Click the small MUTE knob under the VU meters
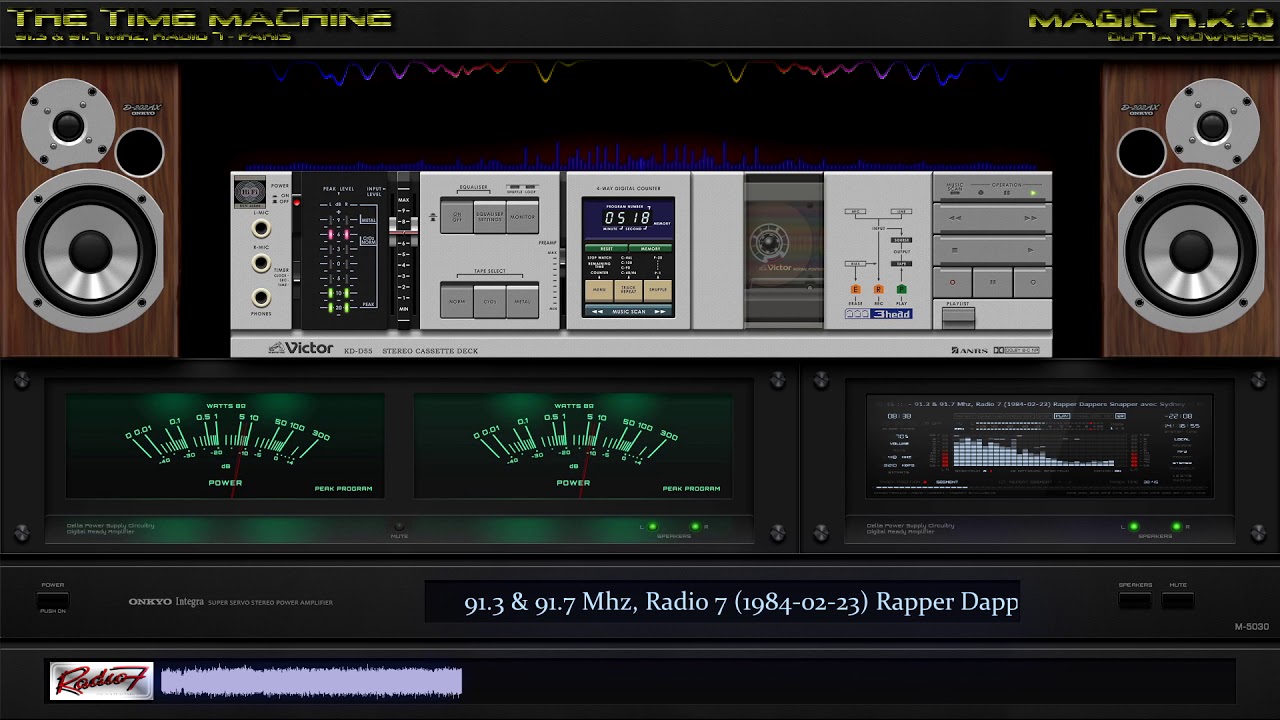The image size is (1280, 720). (x=399, y=526)
